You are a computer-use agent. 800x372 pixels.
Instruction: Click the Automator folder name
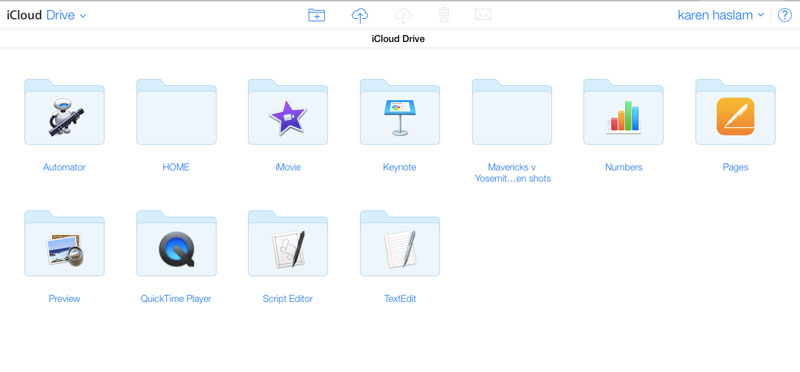click(x=64, y=167)
